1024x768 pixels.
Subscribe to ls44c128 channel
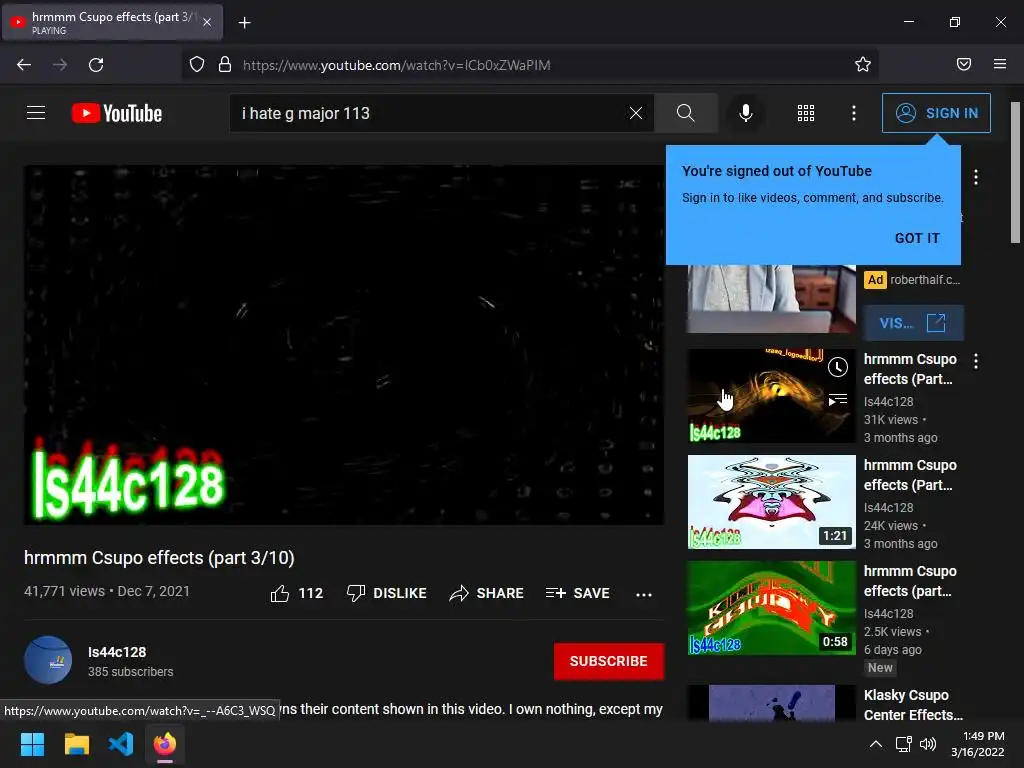pyautogui.click(x=609, y=661)
